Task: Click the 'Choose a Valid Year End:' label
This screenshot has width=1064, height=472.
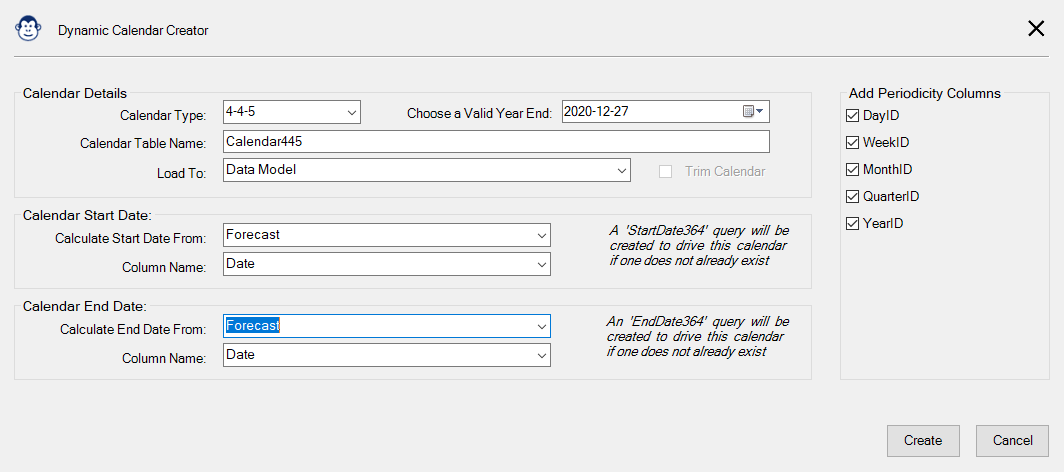Action: point(479,114)
